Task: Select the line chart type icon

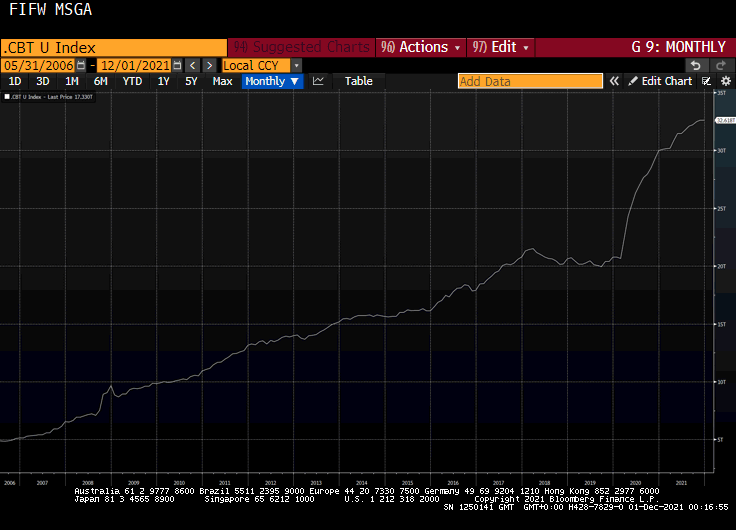Action: pos(318,81)
